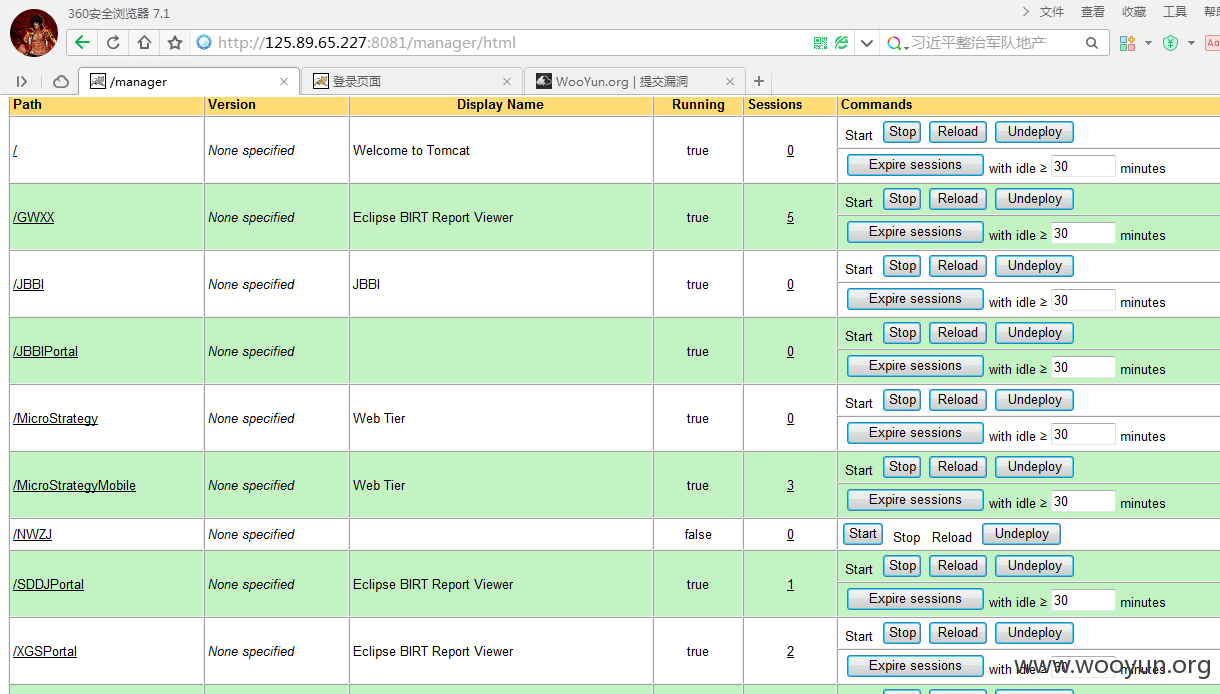Open the 工具 menu

point(1175,12)
